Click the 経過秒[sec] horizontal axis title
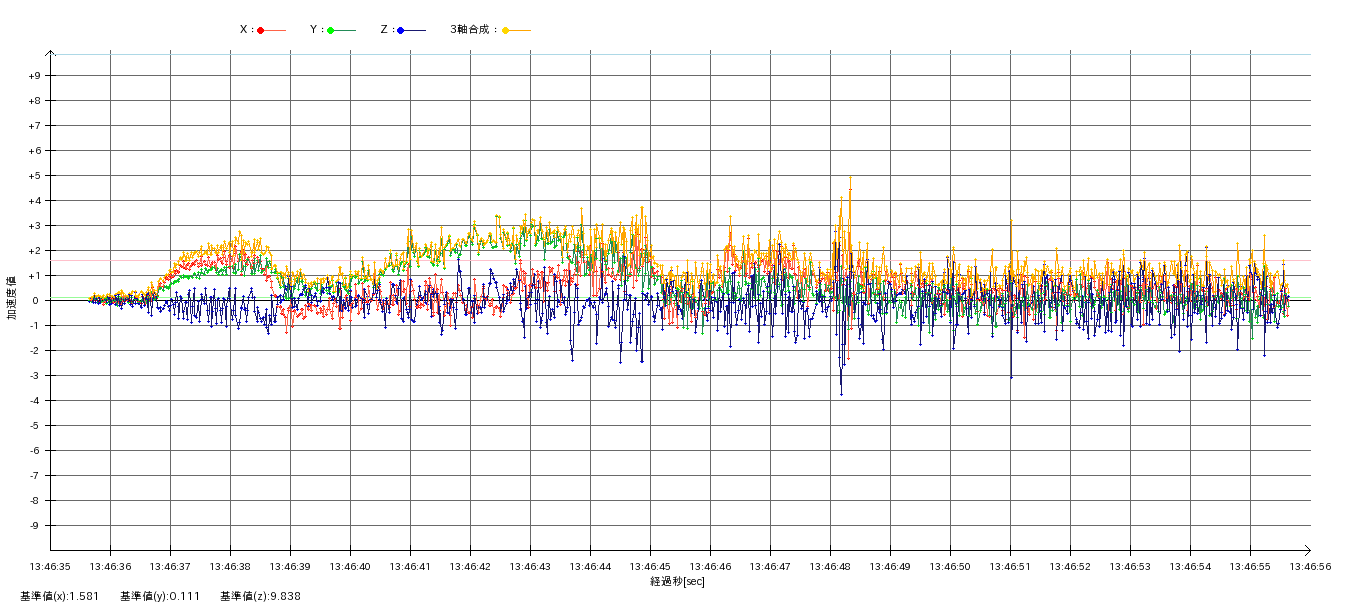The image size is (1350, 610). click(x=677, y=581)
